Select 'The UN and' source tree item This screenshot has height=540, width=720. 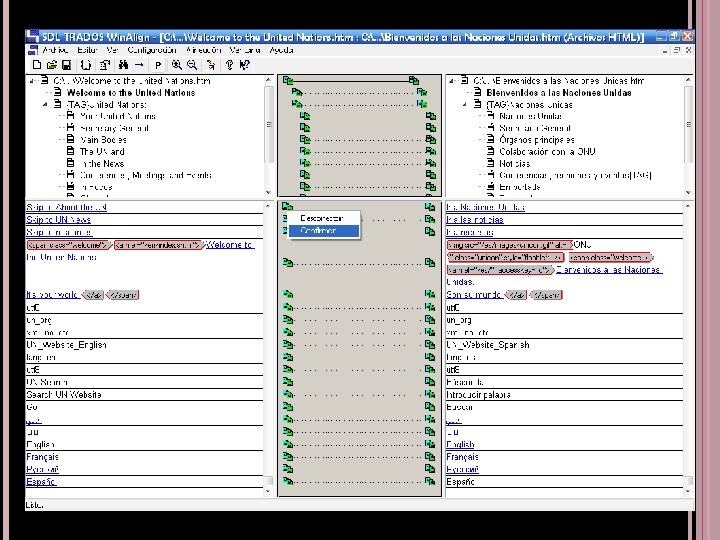click(x=102, y=152)
